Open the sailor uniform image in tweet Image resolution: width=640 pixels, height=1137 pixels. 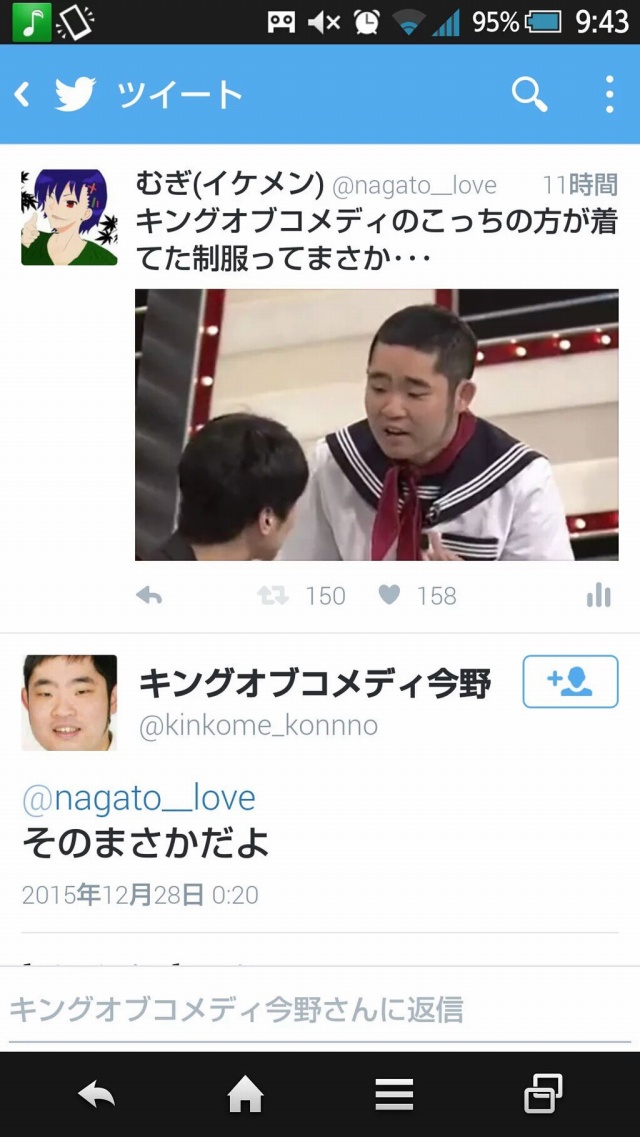pyautogui.click(x=377, y=425)
